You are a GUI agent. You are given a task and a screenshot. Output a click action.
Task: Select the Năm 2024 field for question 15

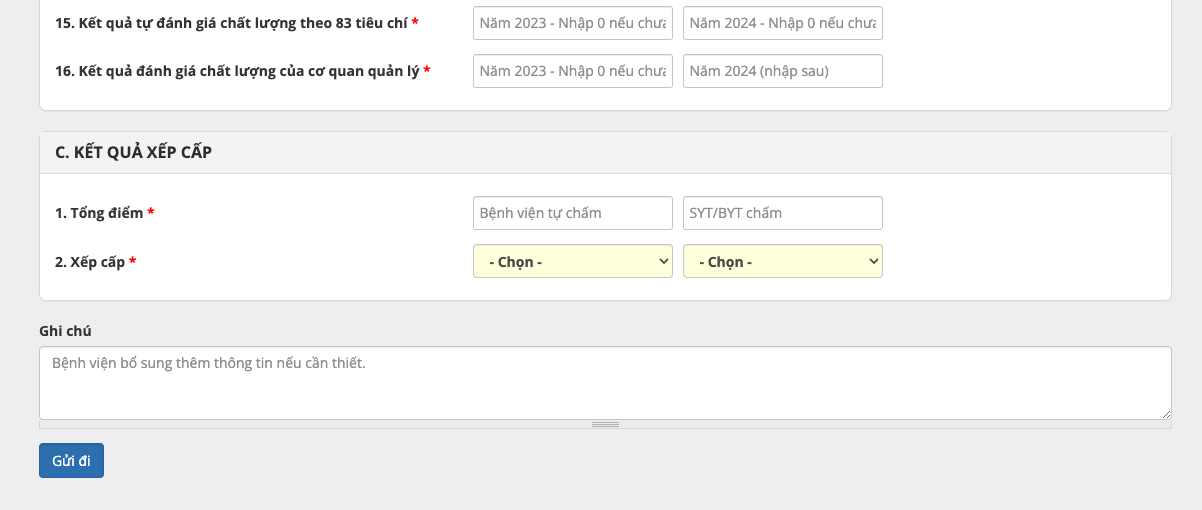tap(782, 23)
